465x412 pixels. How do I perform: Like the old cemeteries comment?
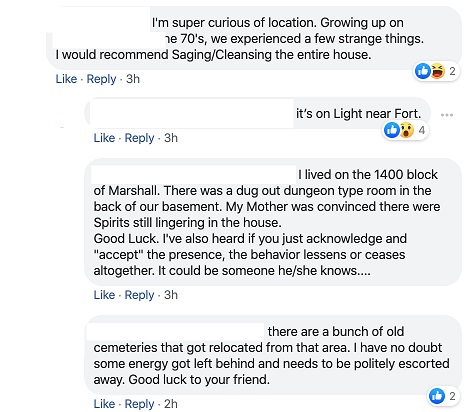(x=104, y=404)
